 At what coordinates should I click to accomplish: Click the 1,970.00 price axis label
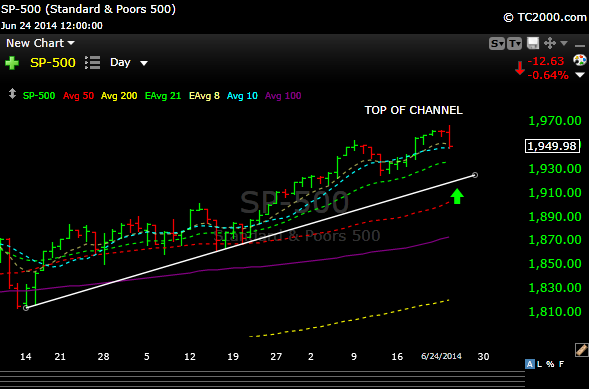coord(555,121)
